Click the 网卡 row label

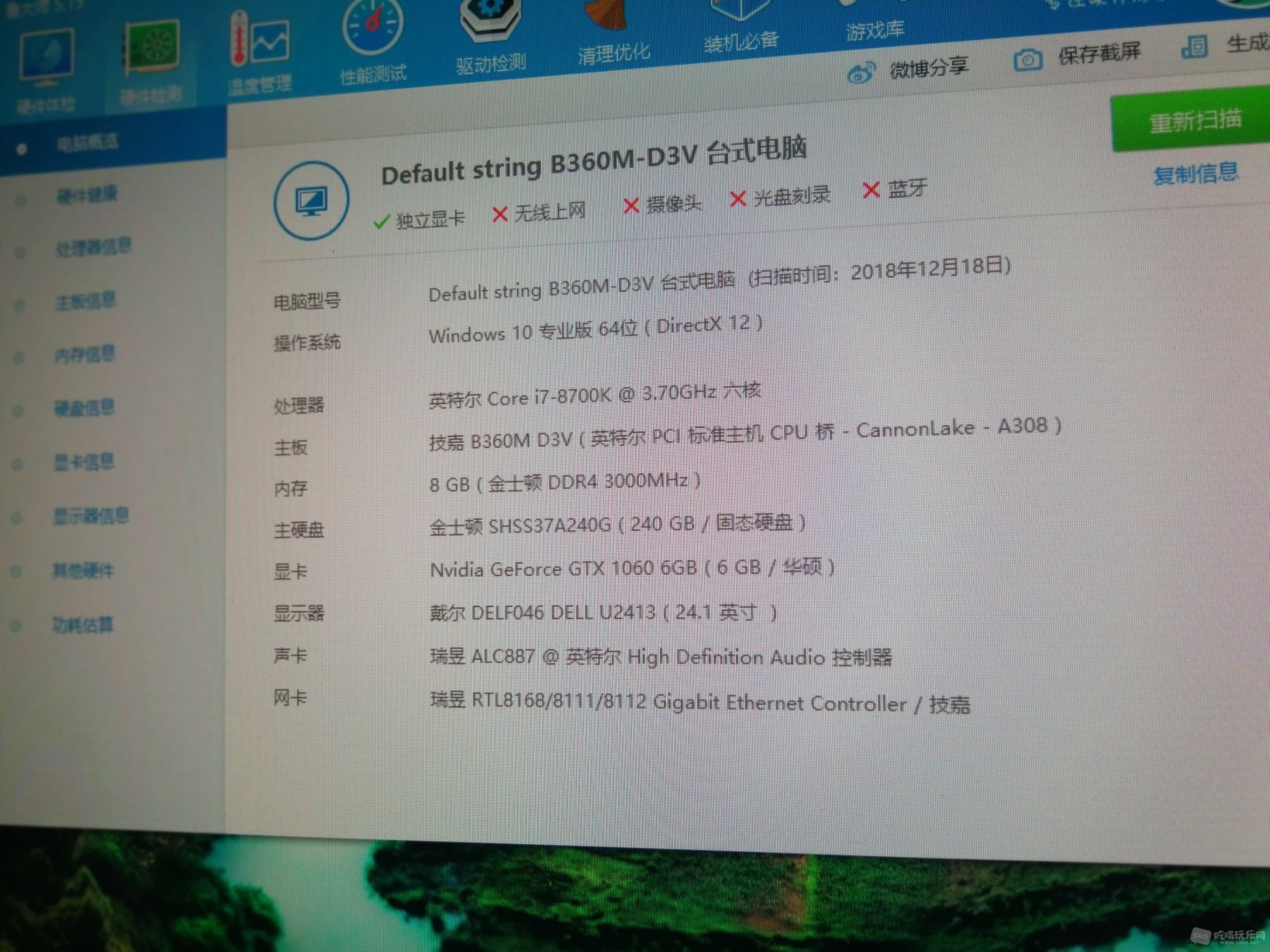coord(290,698)
